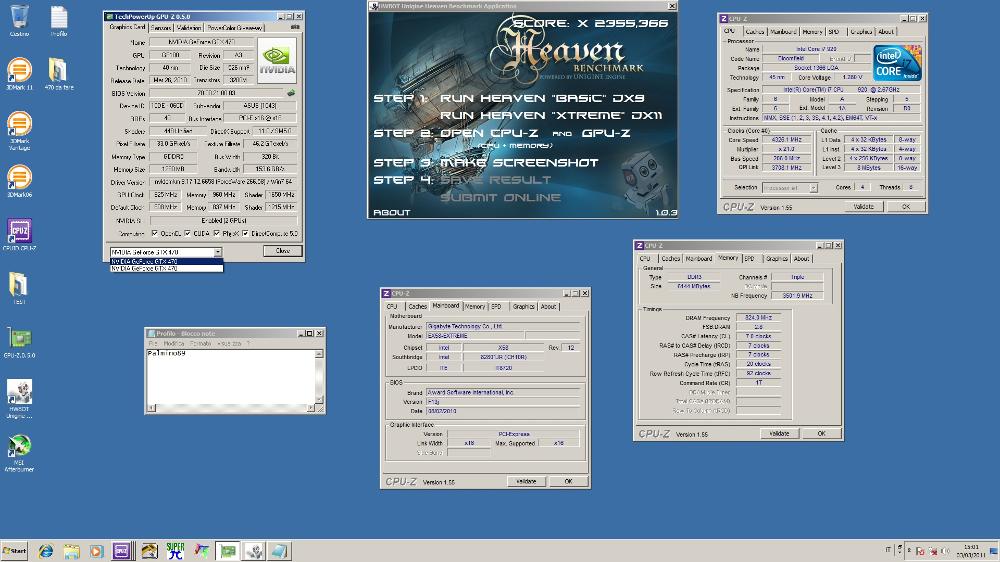Click the GPU Name field in GPU-Z

click(x=202, y=42)
